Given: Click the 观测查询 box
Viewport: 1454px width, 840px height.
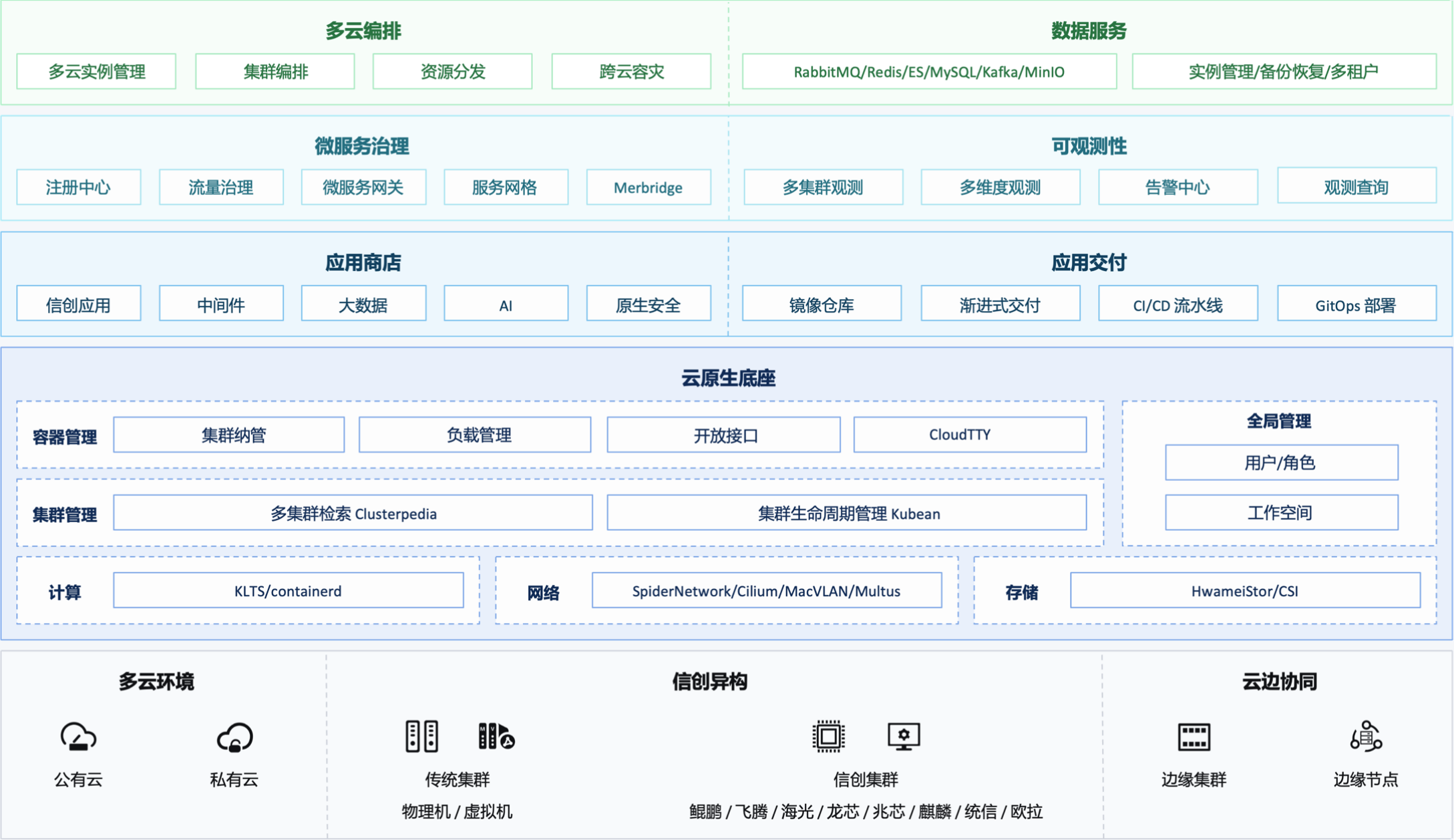Looking at the screenshot, I should point(1356,186).
